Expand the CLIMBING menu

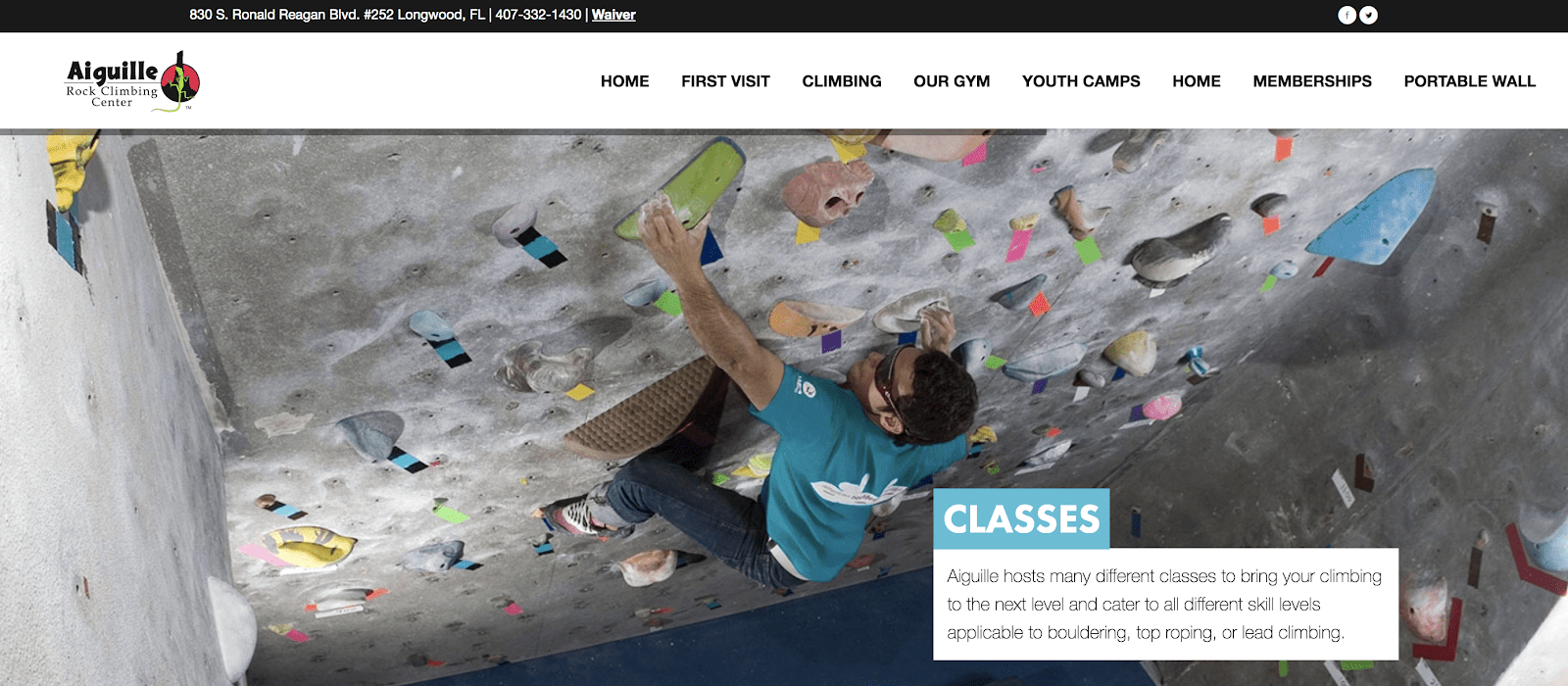tap(842, 81)
